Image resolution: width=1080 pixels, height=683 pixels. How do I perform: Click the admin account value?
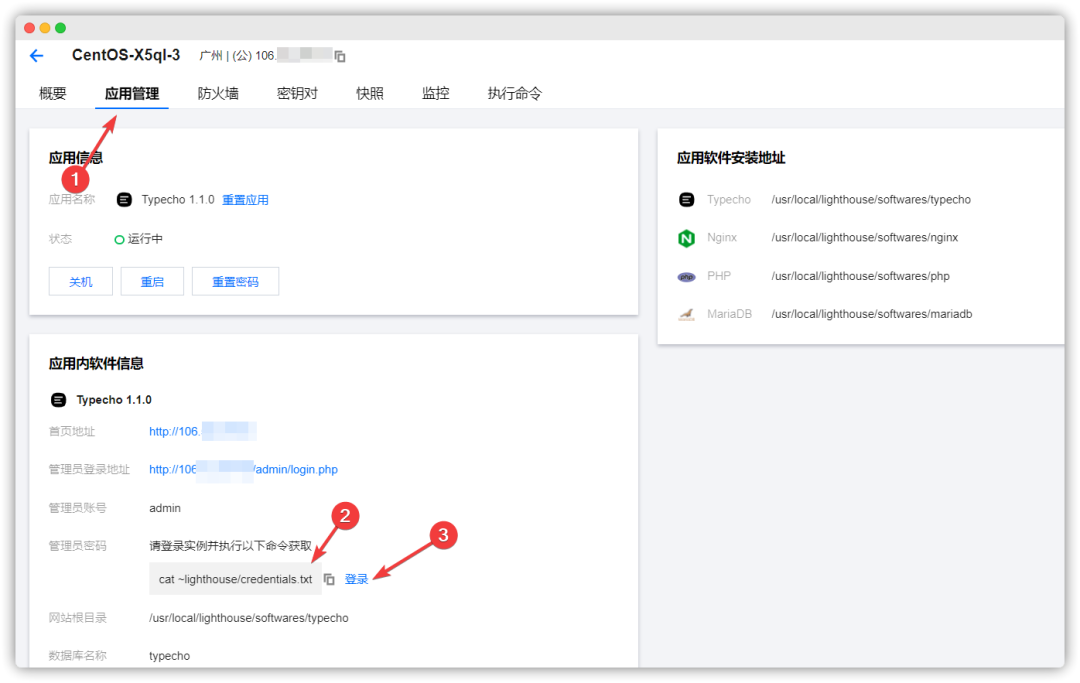point(165,508)
